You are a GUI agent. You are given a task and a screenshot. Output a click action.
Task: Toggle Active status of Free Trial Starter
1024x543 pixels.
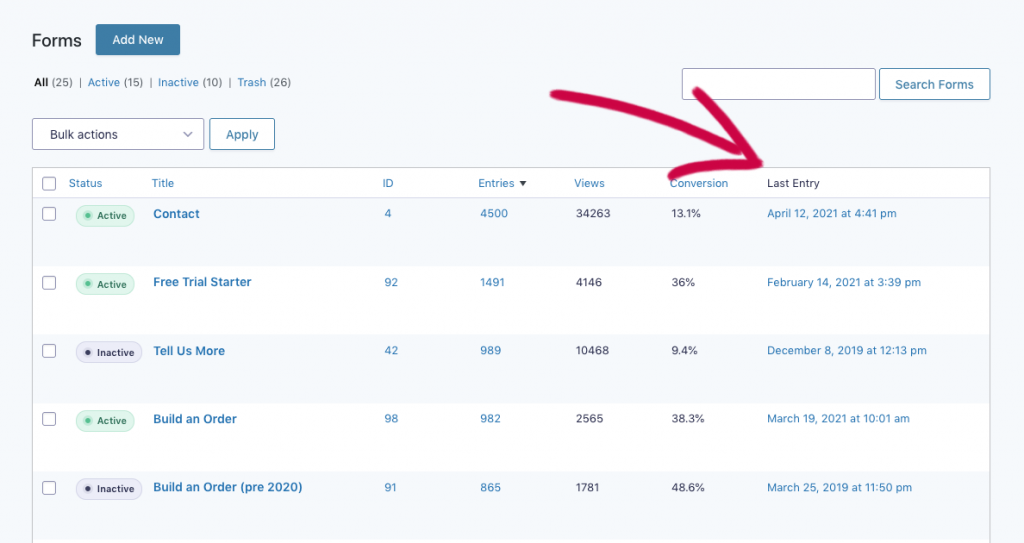(x=105, y=284)
